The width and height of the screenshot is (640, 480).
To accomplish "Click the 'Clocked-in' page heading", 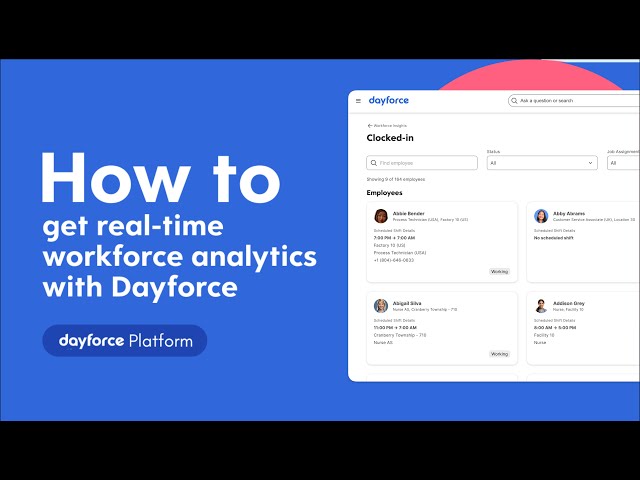I will [x=390, y=138].
